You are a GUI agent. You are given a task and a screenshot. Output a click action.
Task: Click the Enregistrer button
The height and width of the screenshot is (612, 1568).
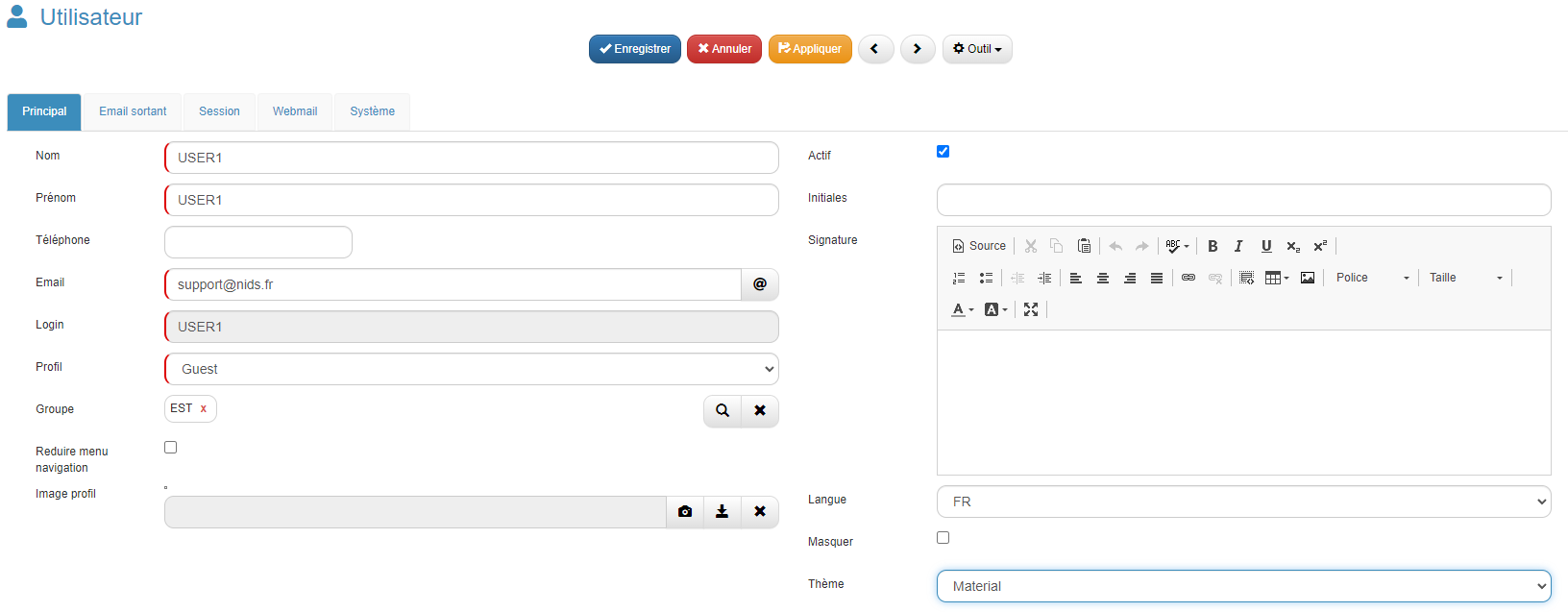click(635, 49)
